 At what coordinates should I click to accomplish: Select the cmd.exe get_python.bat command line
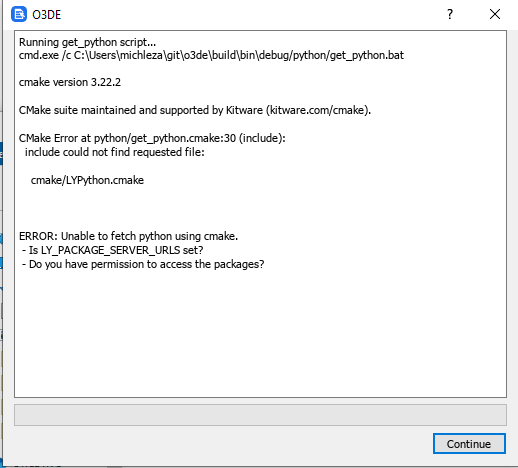(211, 55)
